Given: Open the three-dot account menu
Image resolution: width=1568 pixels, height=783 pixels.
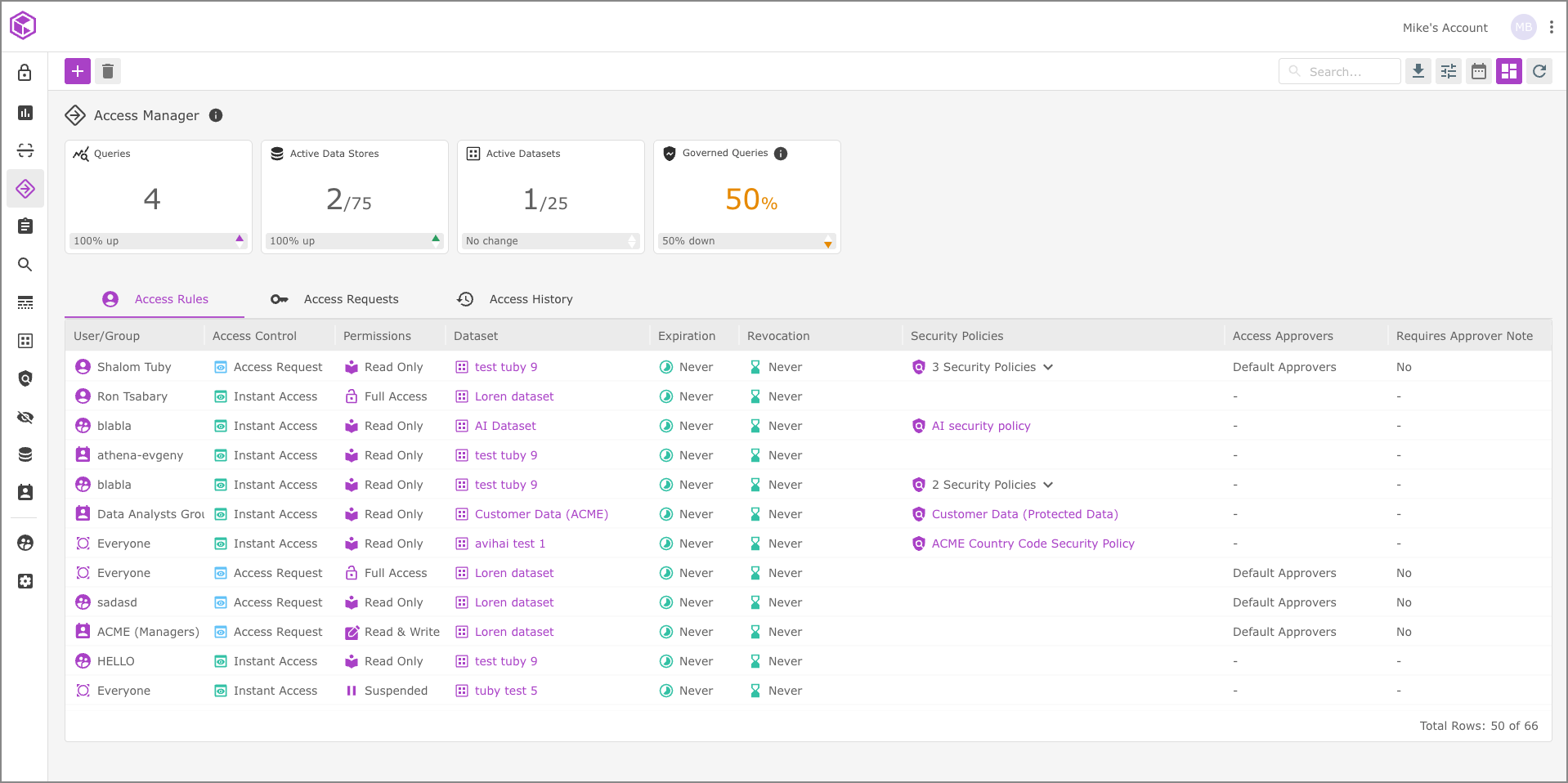Looking at the screenshot, I should [1552, 27].
